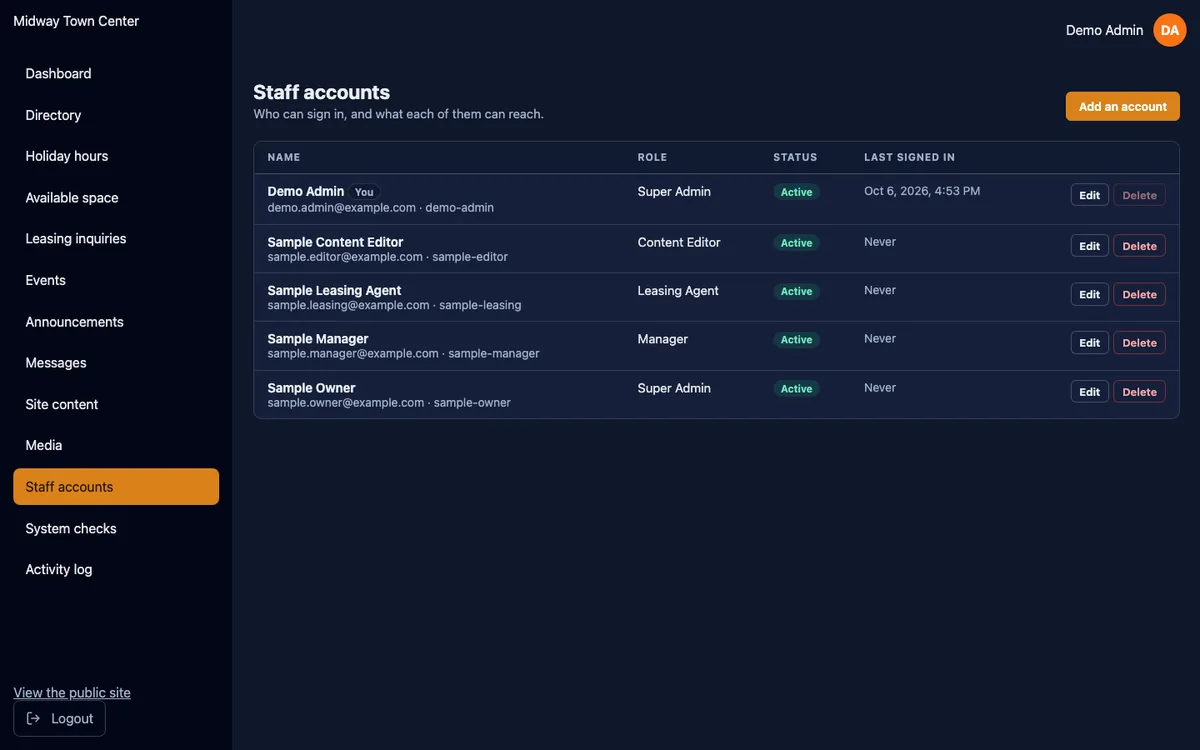Open Site content page
The width and height of the screenshot is (1200, 750).
tap(116, 404)
